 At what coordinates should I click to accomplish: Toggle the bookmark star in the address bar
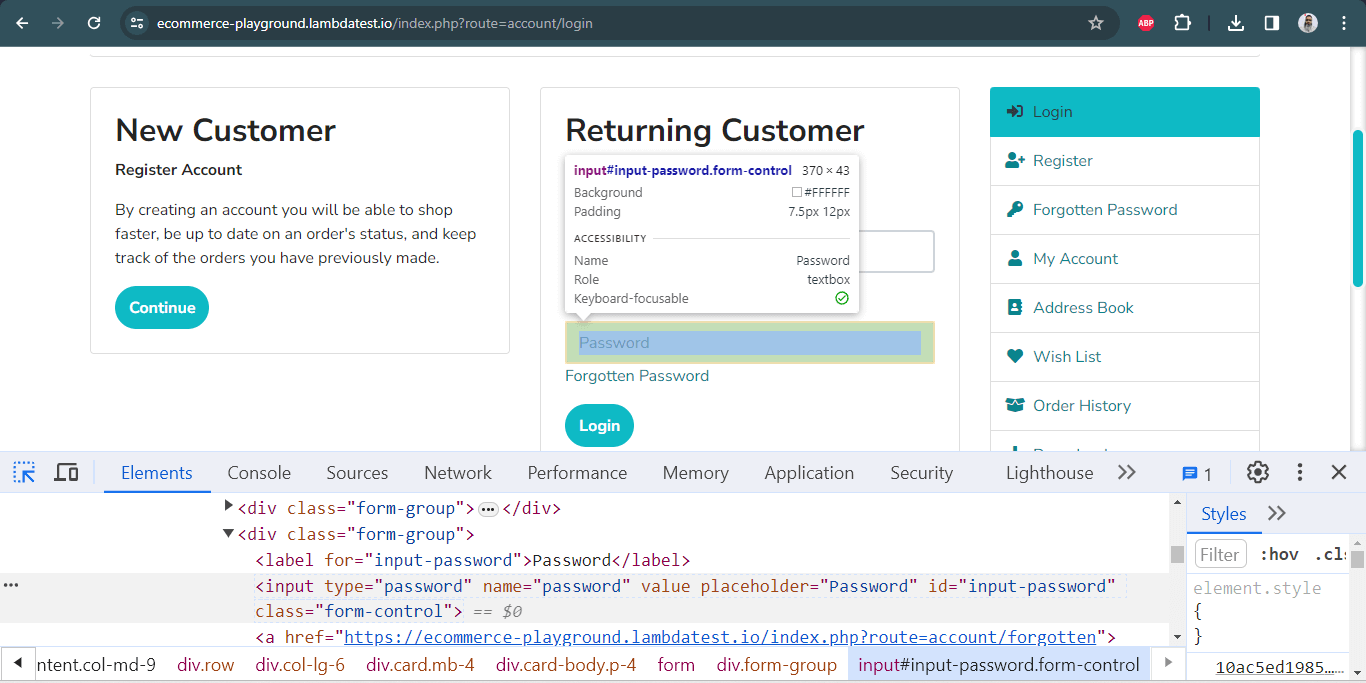[x=1096, y=22]
